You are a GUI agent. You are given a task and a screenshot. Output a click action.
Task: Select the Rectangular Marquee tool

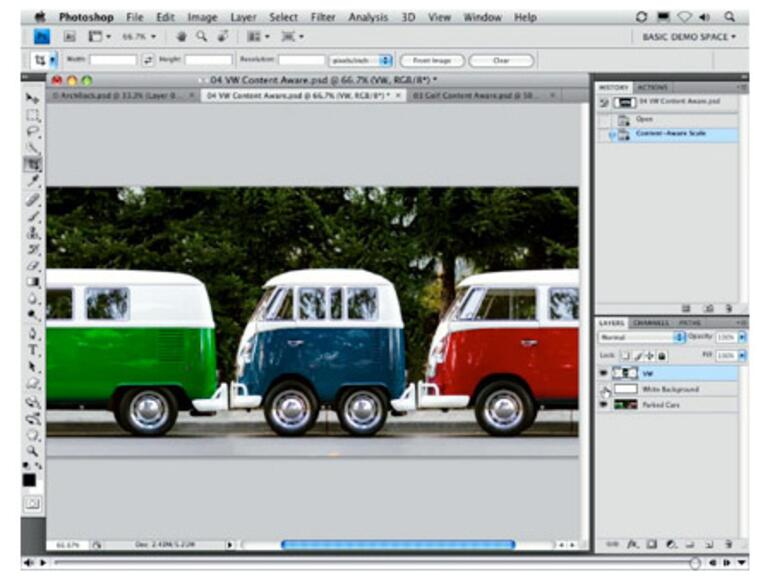[32, 115]
